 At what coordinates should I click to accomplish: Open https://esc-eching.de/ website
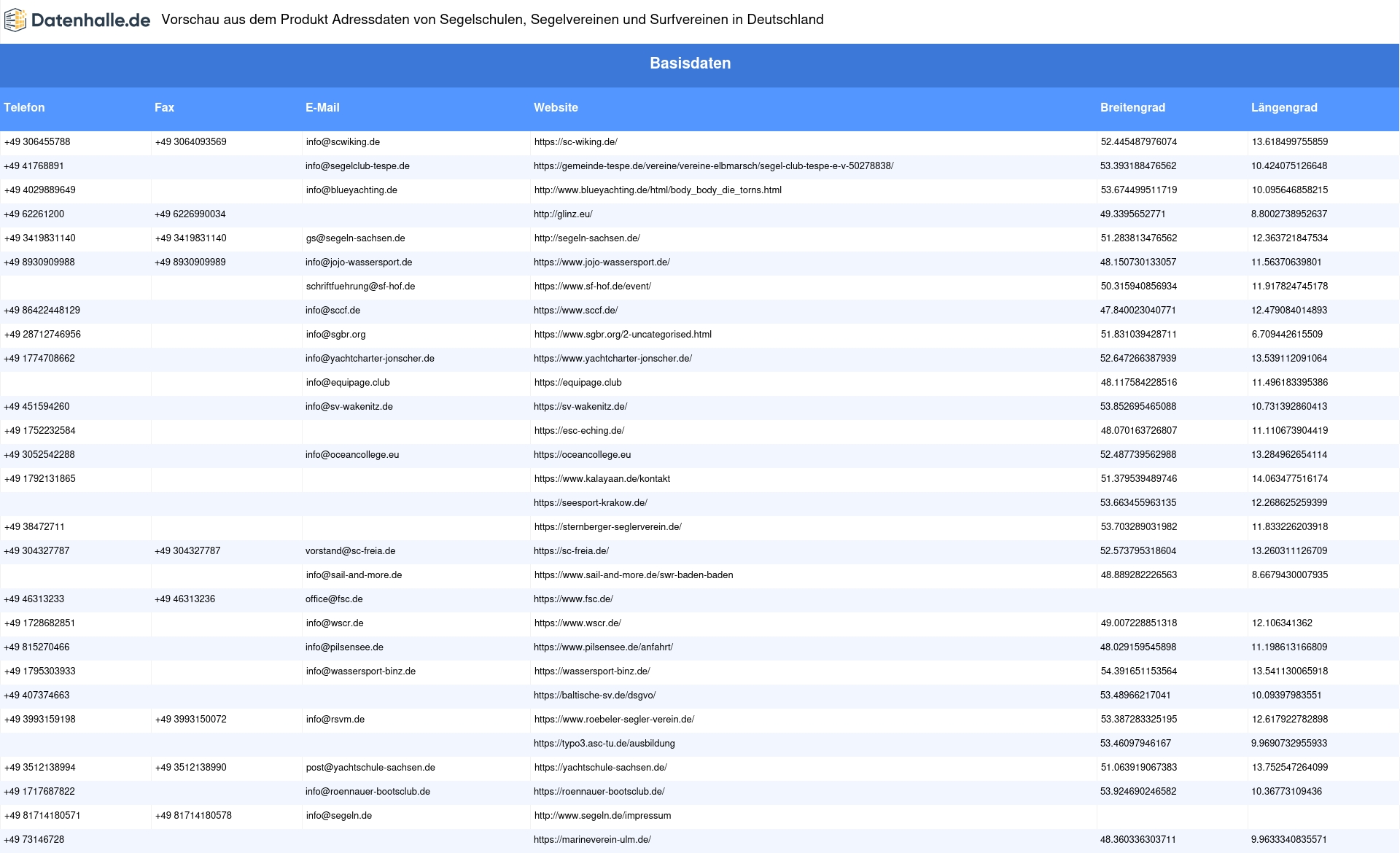579,431
